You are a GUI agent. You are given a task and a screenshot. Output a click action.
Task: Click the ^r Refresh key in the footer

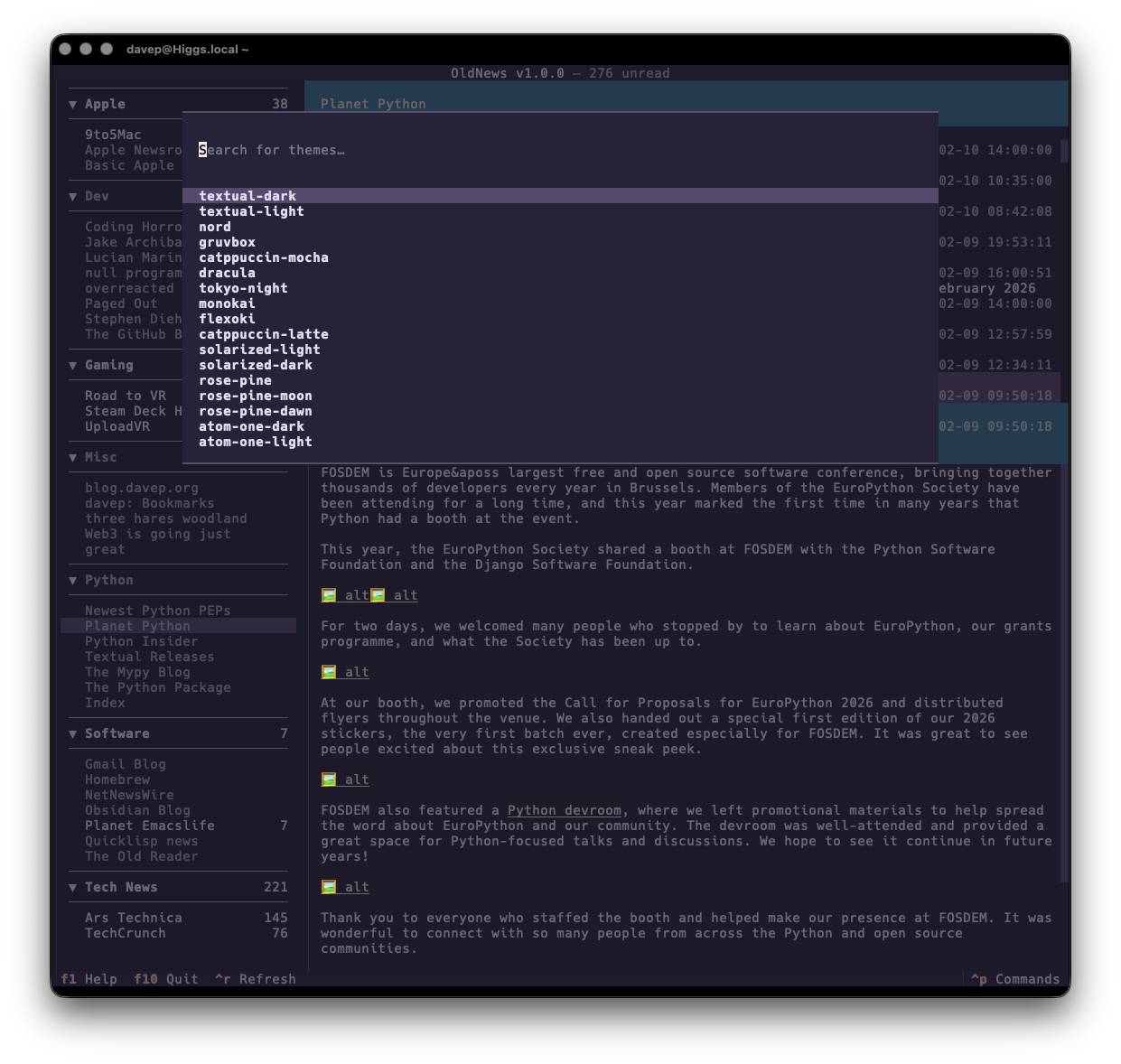pos(255,978)
